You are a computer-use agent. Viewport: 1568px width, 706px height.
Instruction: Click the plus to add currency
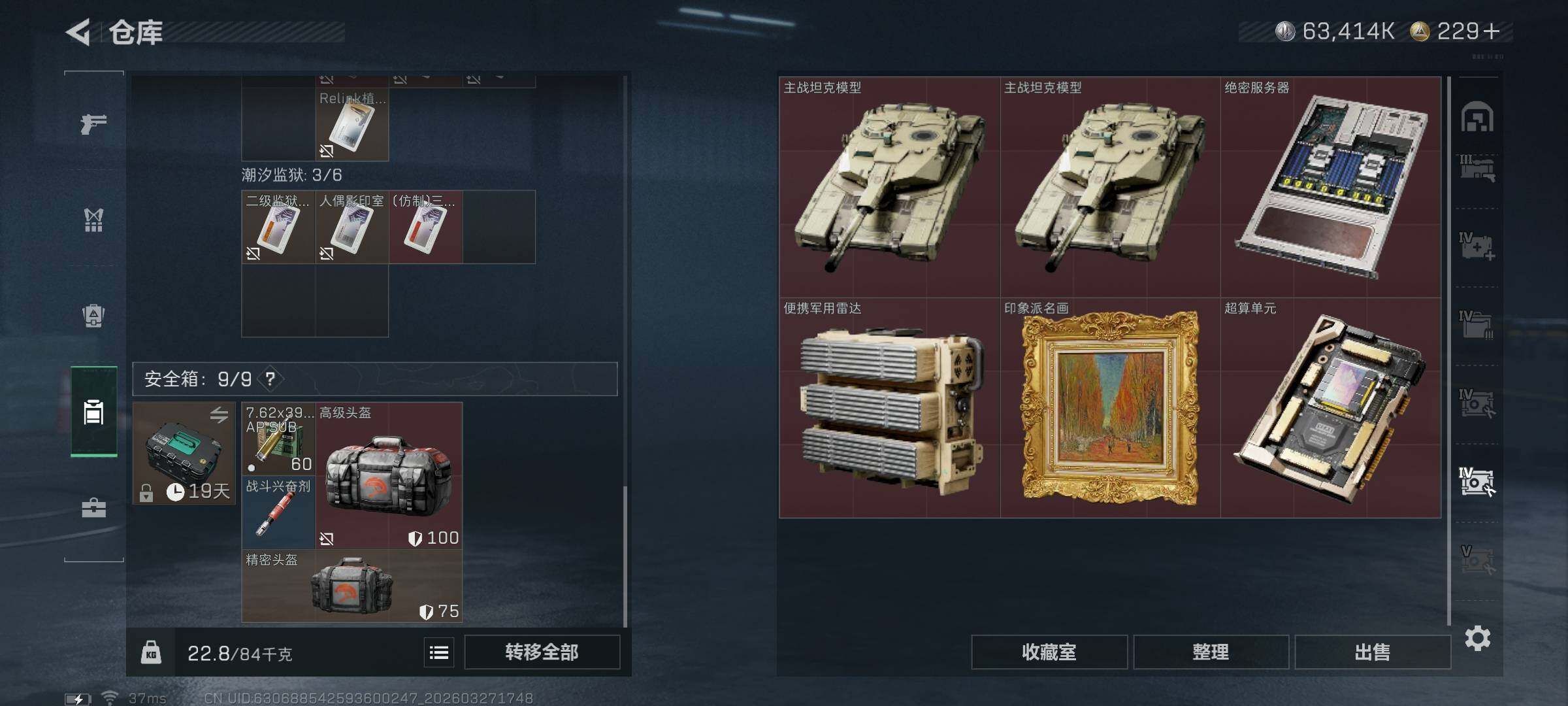(x=1492, y=31)
